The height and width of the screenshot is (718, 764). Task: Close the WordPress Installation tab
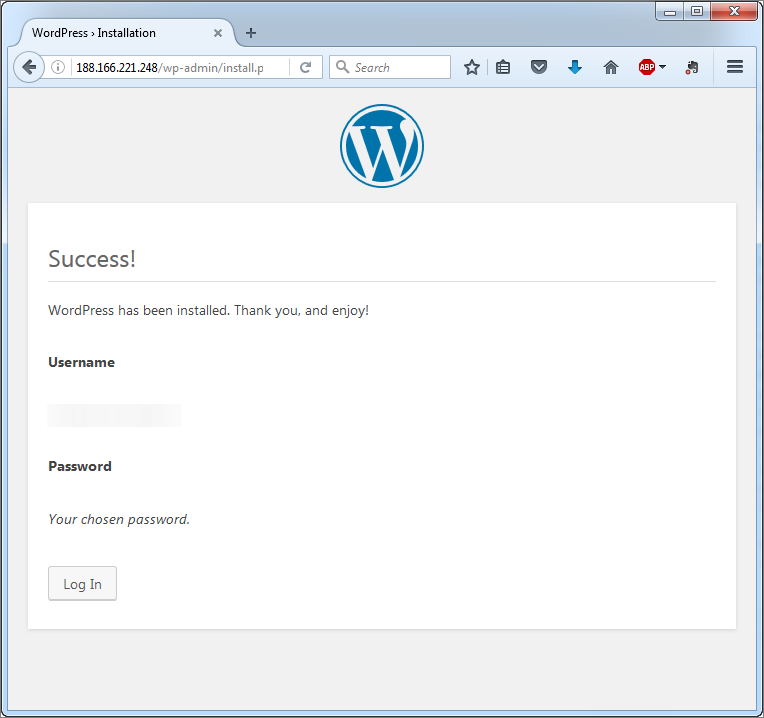218,33
